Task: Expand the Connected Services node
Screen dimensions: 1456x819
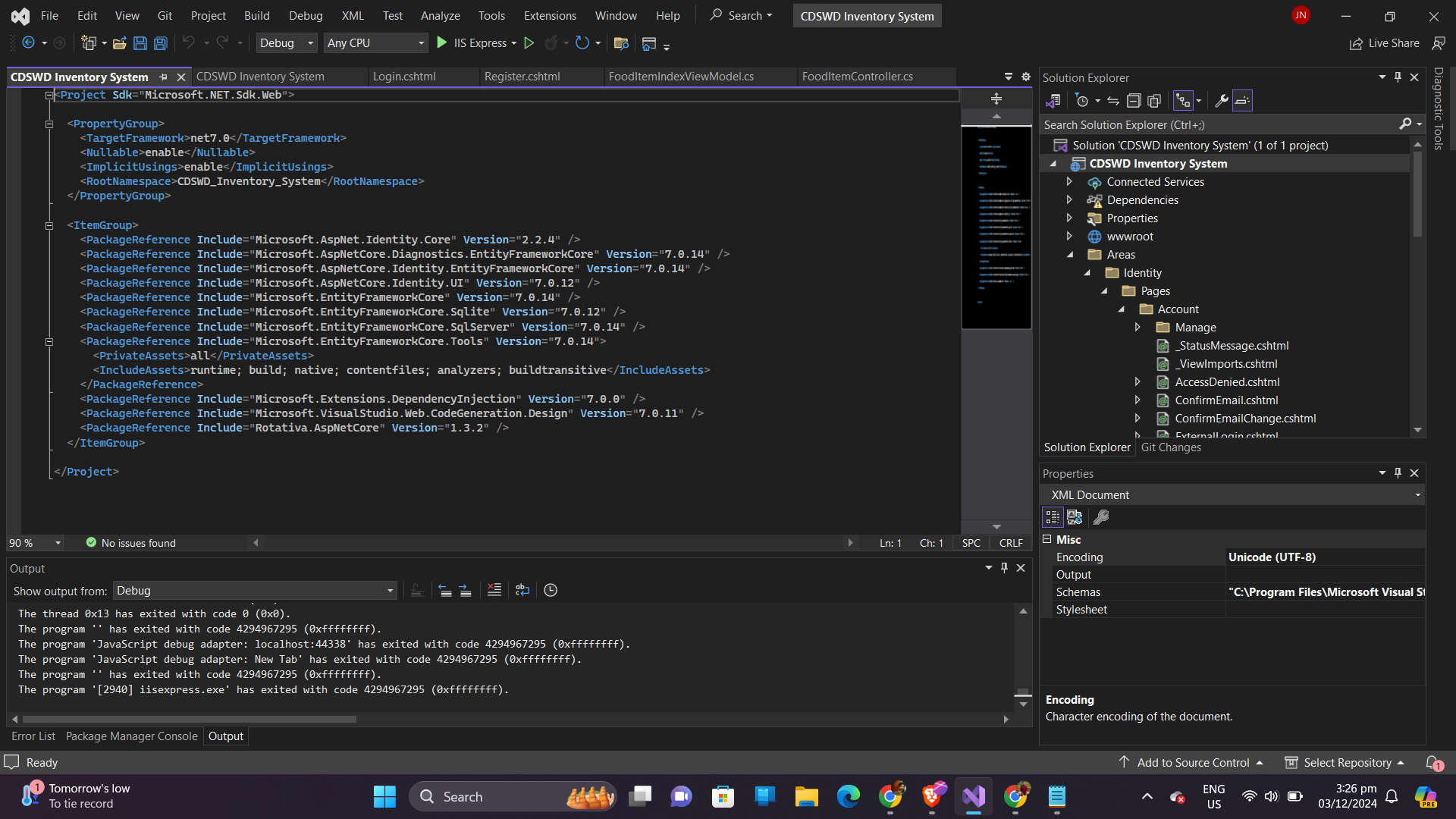Action: 1069,182
